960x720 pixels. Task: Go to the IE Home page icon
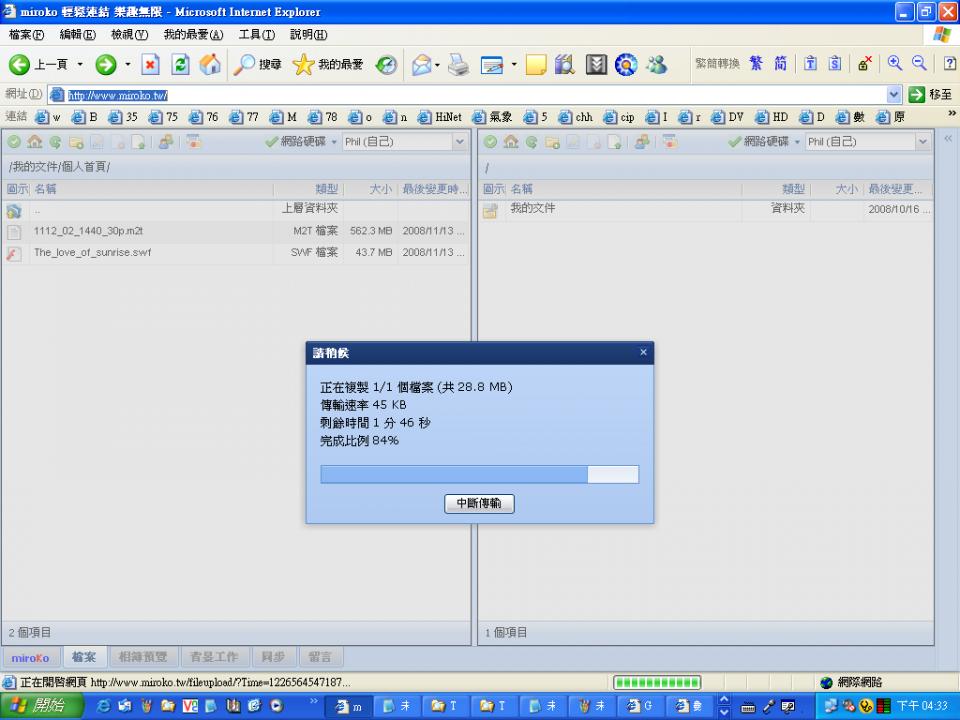click(210, 64)
